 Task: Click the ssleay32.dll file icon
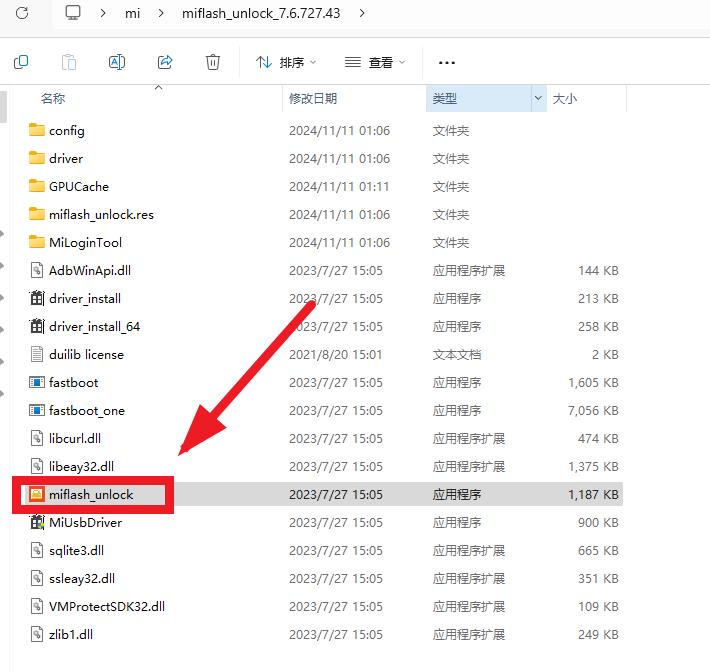[37, 578]
